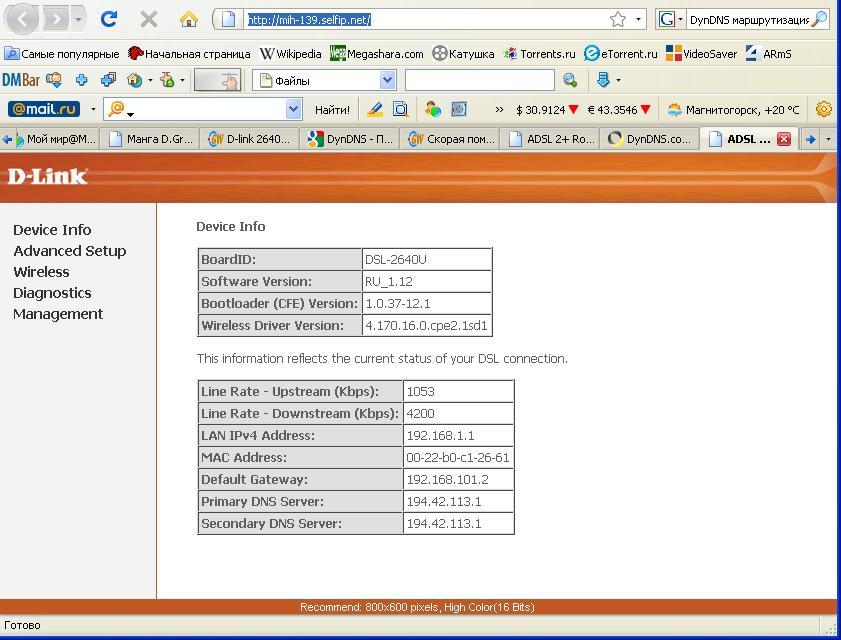The height and width of the screenshot is (640, 841).
Task: Open the Катушка bookmark
Action: 463,54
